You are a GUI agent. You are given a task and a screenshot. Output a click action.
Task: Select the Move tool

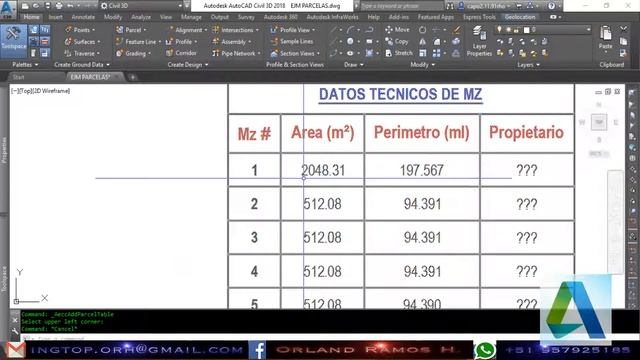tap(397, 30)
